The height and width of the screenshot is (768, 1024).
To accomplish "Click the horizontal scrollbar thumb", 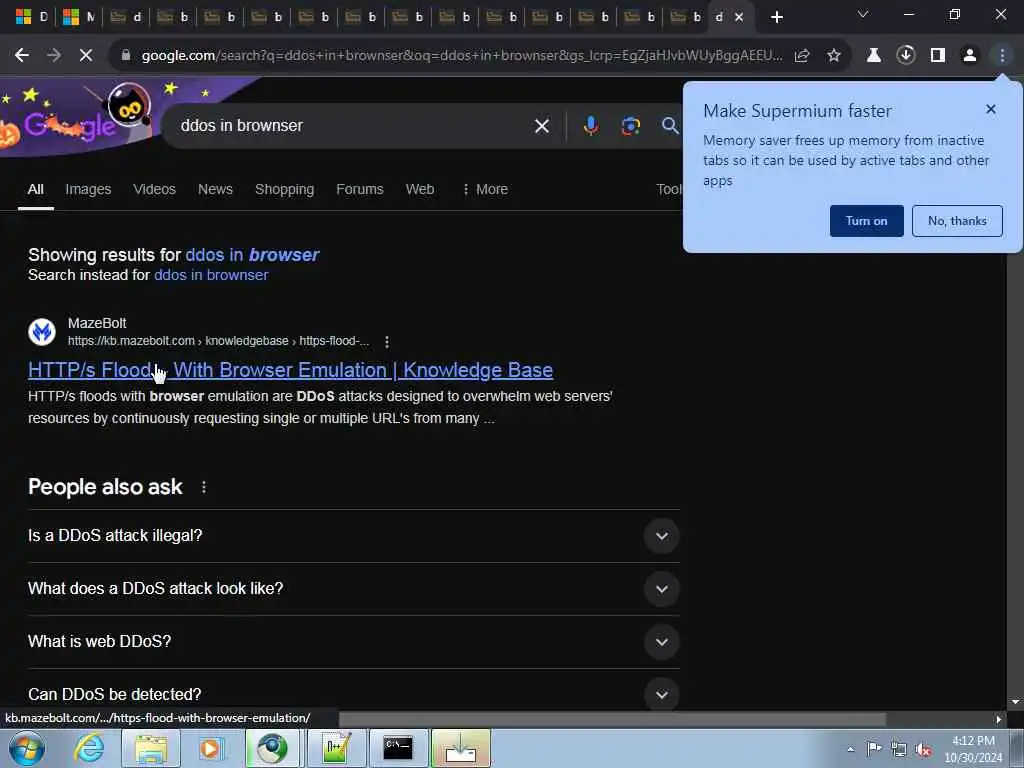I will point(613,718).
